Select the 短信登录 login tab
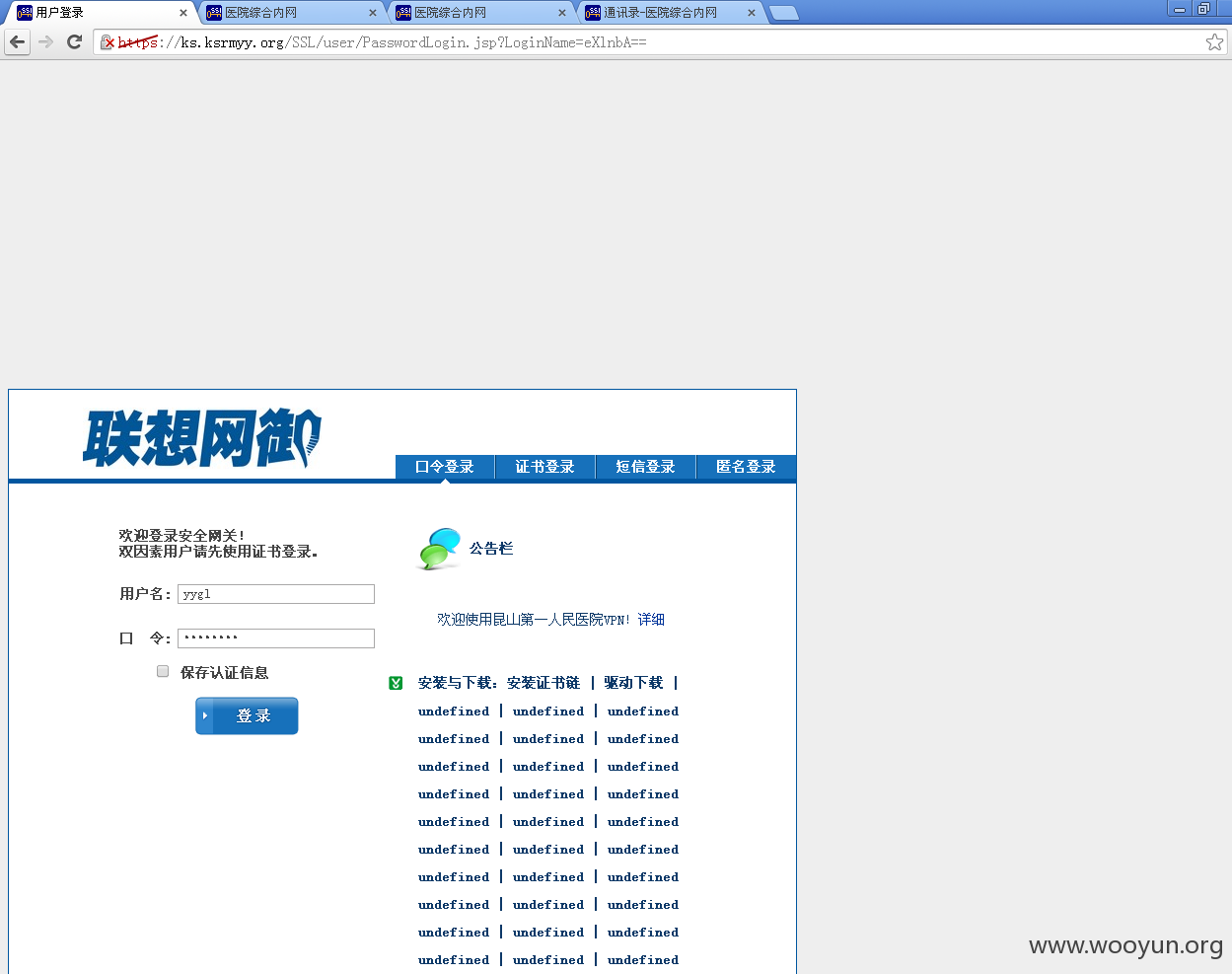This screenshot has width=1232, height=974. click(645, 467)
